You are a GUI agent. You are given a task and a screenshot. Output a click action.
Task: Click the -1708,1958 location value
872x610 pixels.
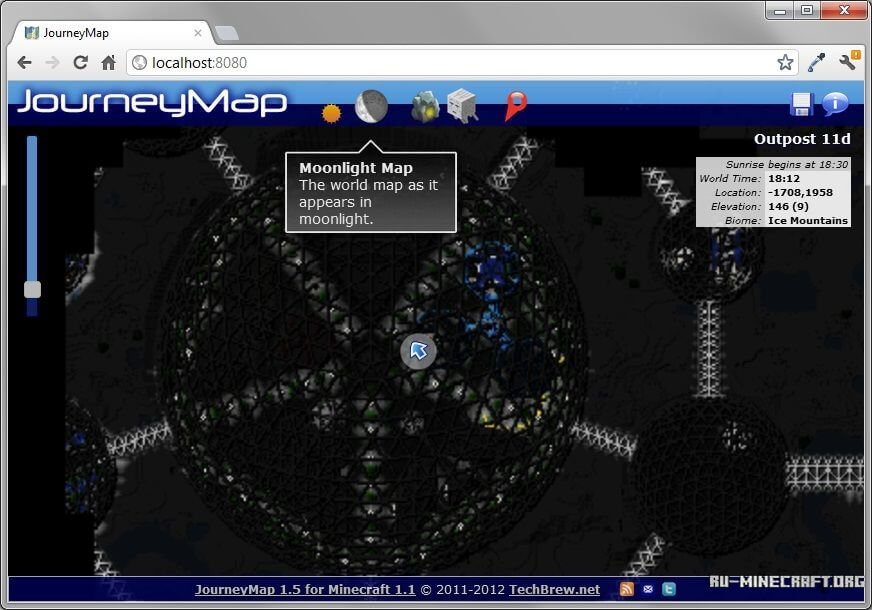(800, 192)
